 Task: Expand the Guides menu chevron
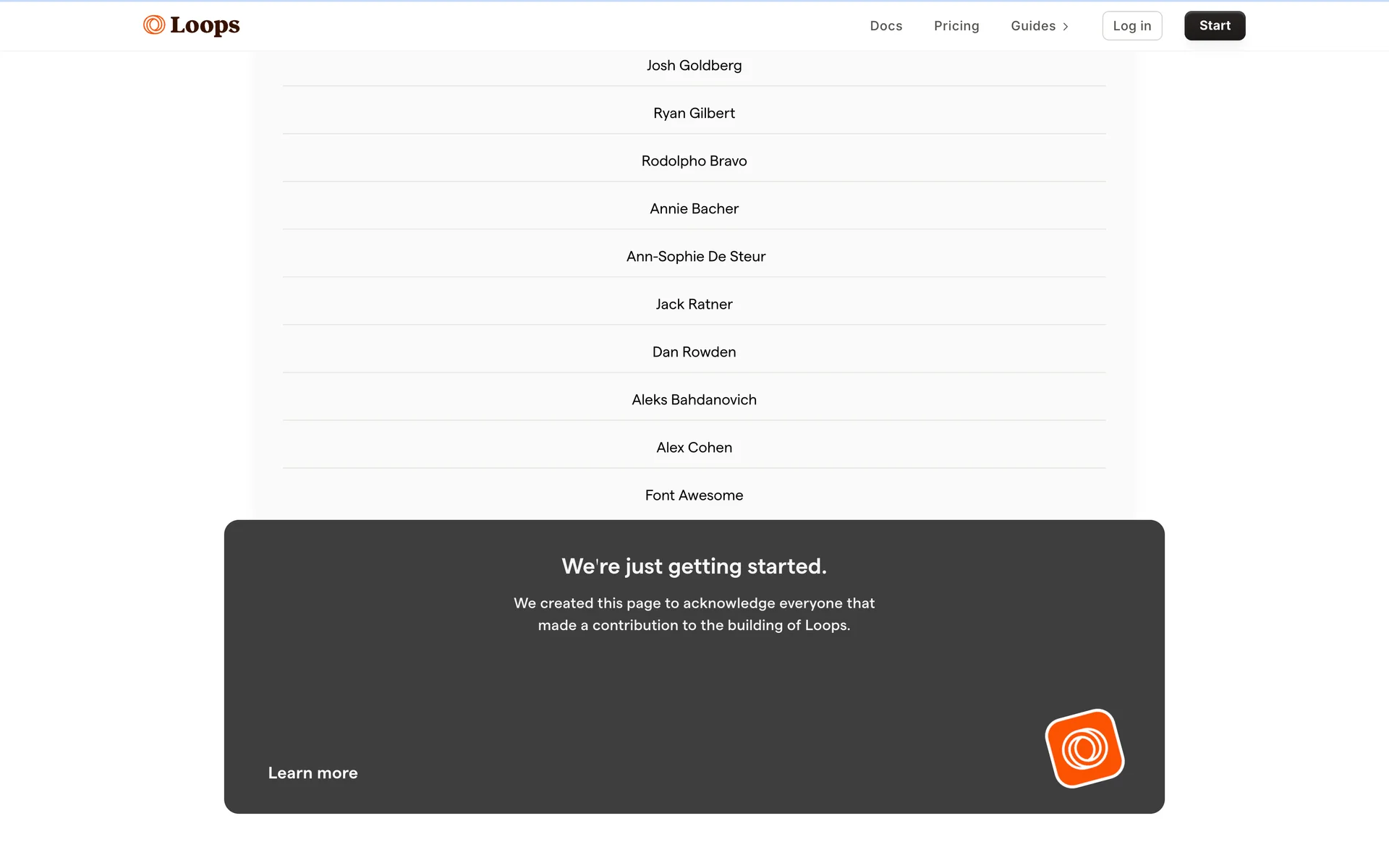[1066, 27]
